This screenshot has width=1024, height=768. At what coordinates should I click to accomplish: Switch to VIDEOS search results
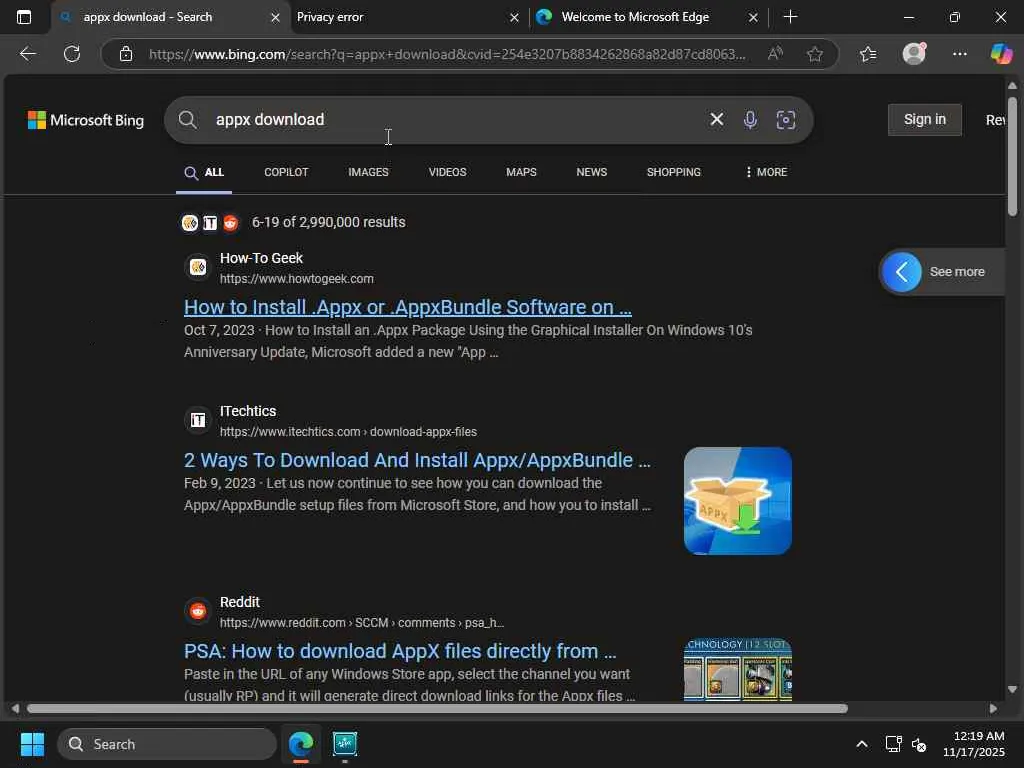tap(447, 172)
